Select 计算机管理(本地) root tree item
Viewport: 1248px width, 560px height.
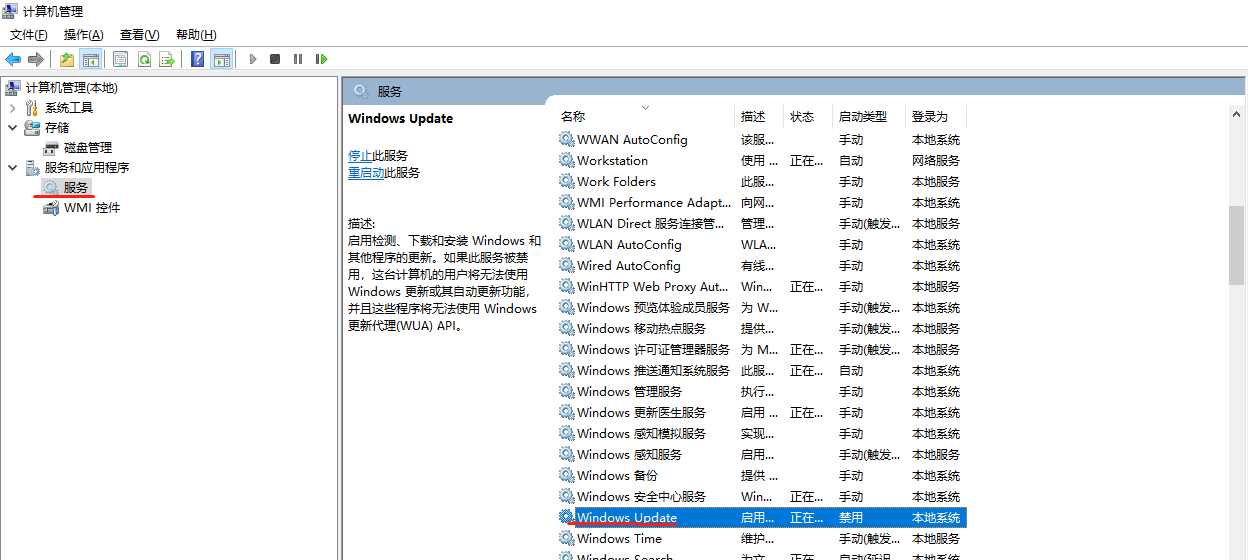pos(71,87)
